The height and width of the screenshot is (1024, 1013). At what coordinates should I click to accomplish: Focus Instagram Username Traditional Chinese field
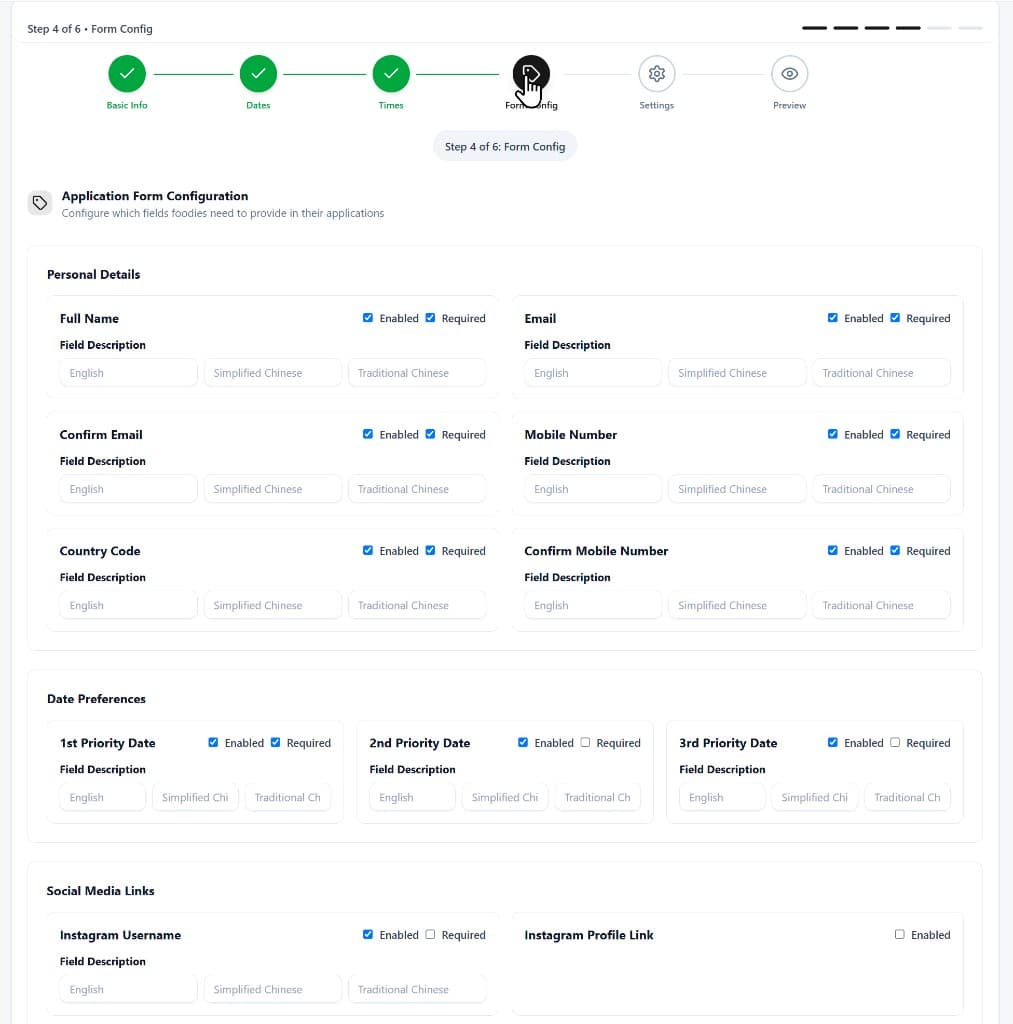417,989
